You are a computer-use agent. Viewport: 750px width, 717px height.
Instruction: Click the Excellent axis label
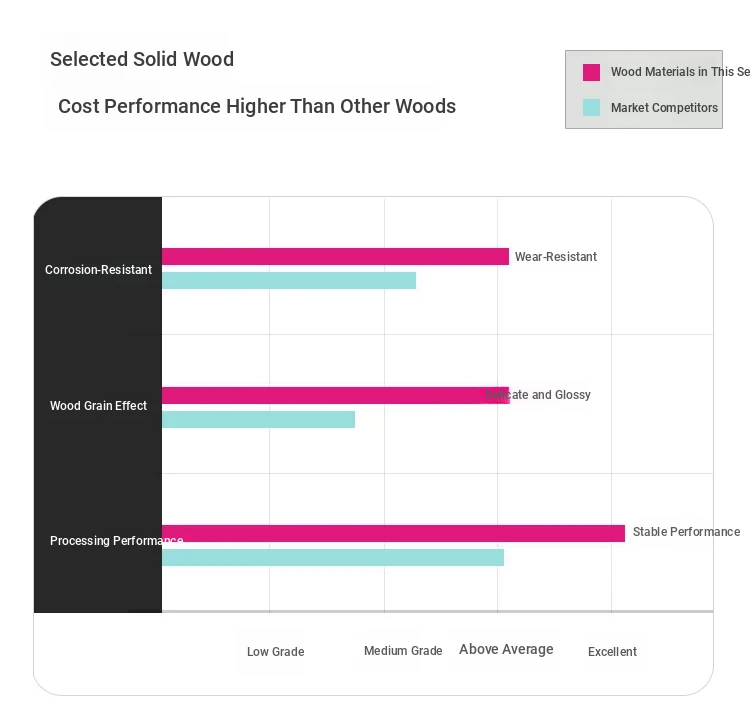click(x=612, y=652)
